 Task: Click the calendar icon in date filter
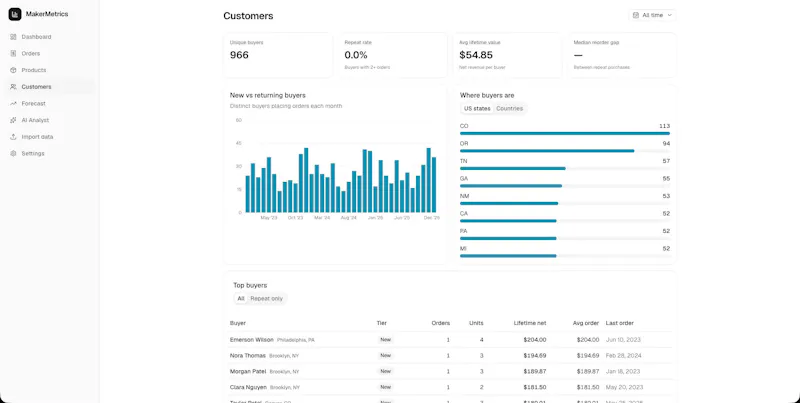[x=636, y=15]
